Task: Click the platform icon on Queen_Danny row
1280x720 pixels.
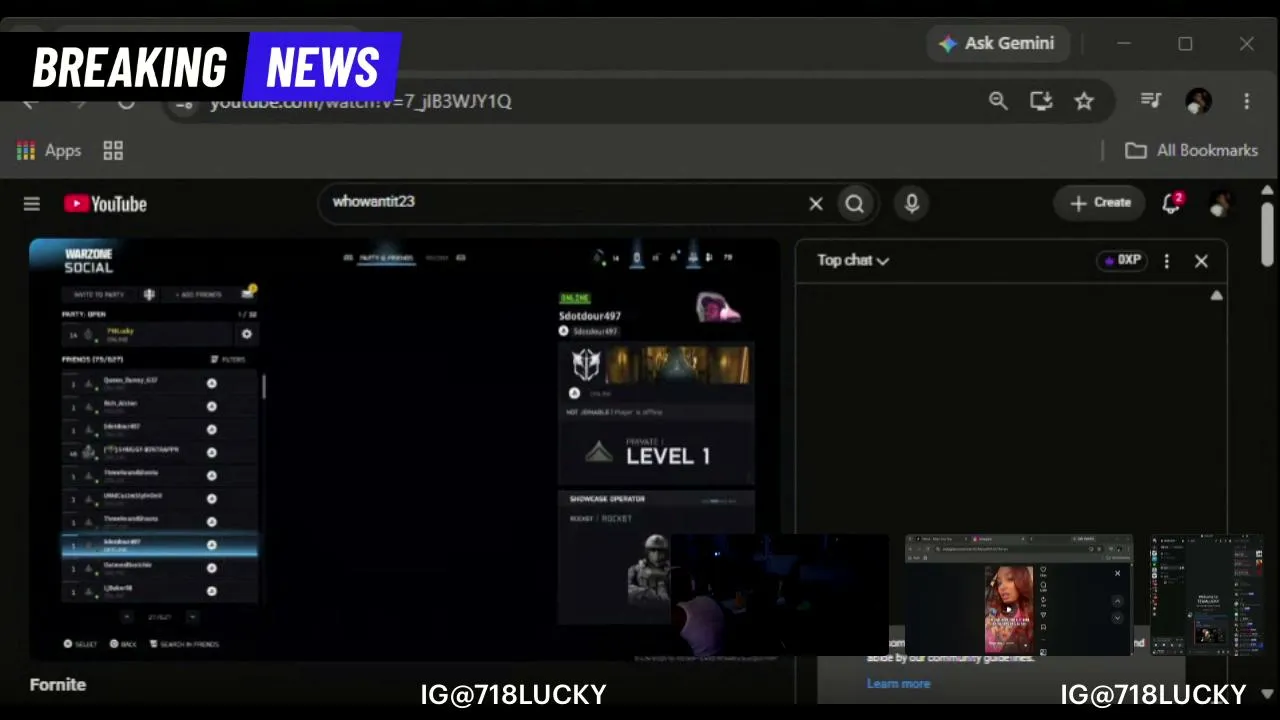Action: click(211, 384)
